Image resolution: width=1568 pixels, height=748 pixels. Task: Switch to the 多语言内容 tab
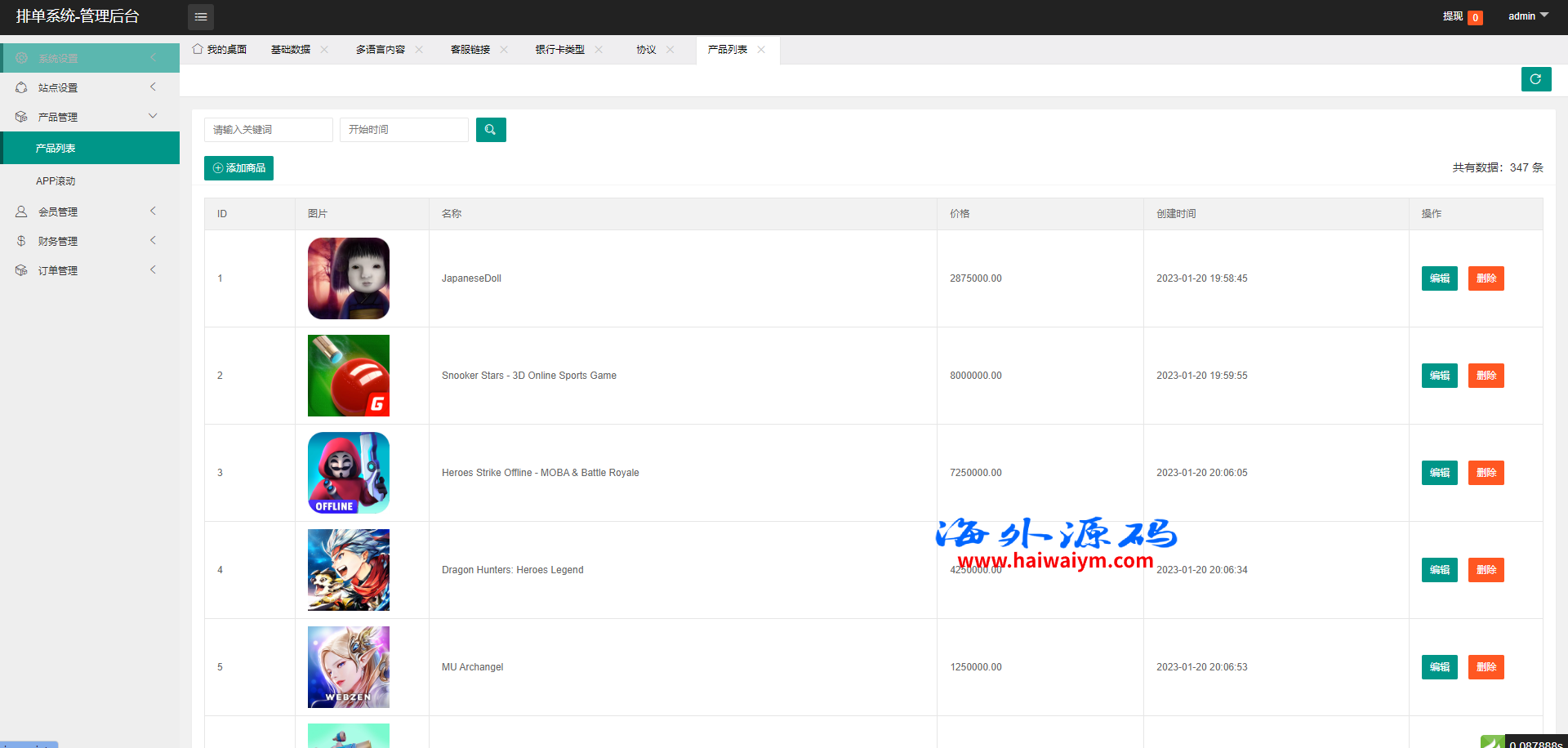[x=380, y=50]
